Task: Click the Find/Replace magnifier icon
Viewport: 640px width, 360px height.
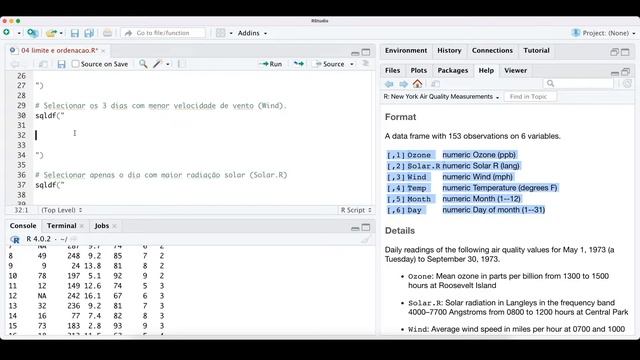Action: tap(143, 64)
